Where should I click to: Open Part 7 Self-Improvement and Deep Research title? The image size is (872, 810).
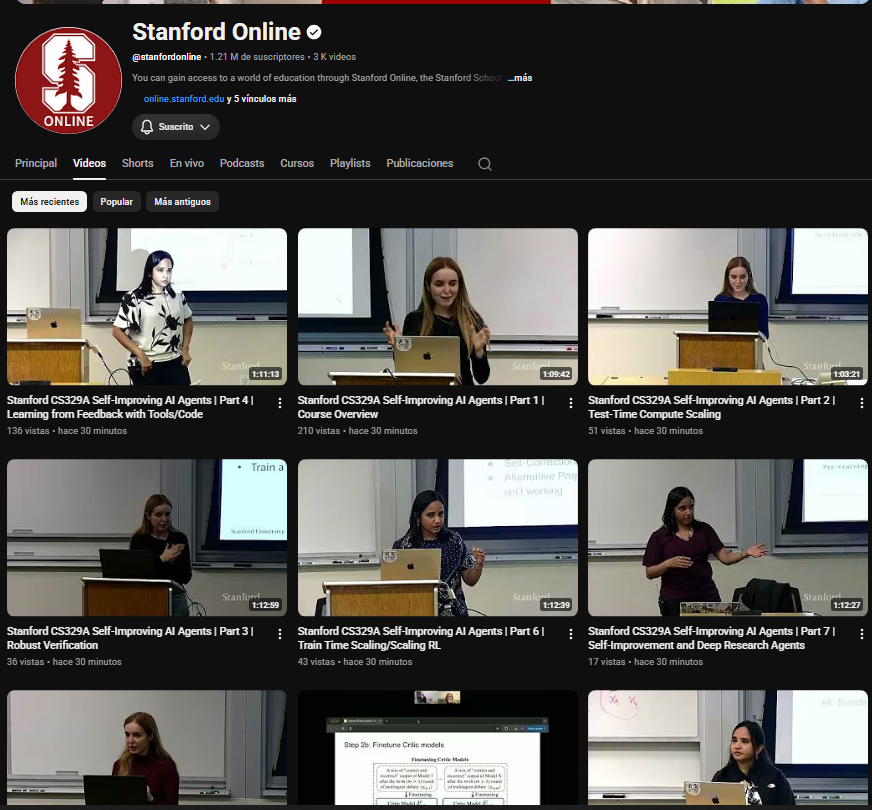(x=712, y=638)
